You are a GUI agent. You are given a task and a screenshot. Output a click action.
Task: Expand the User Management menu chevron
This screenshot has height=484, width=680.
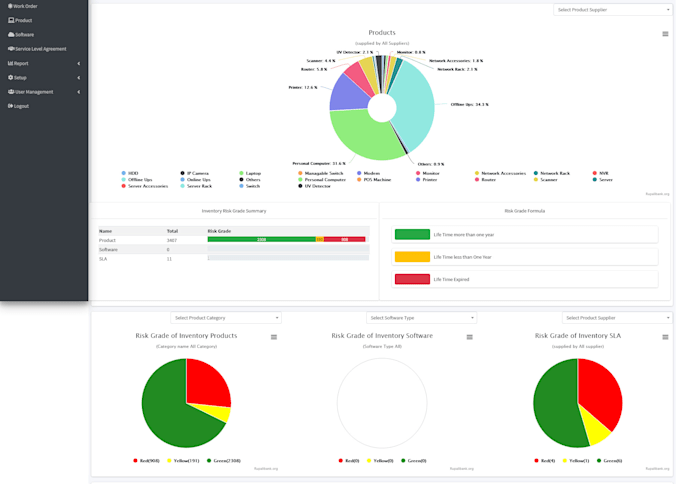[78, 92]
